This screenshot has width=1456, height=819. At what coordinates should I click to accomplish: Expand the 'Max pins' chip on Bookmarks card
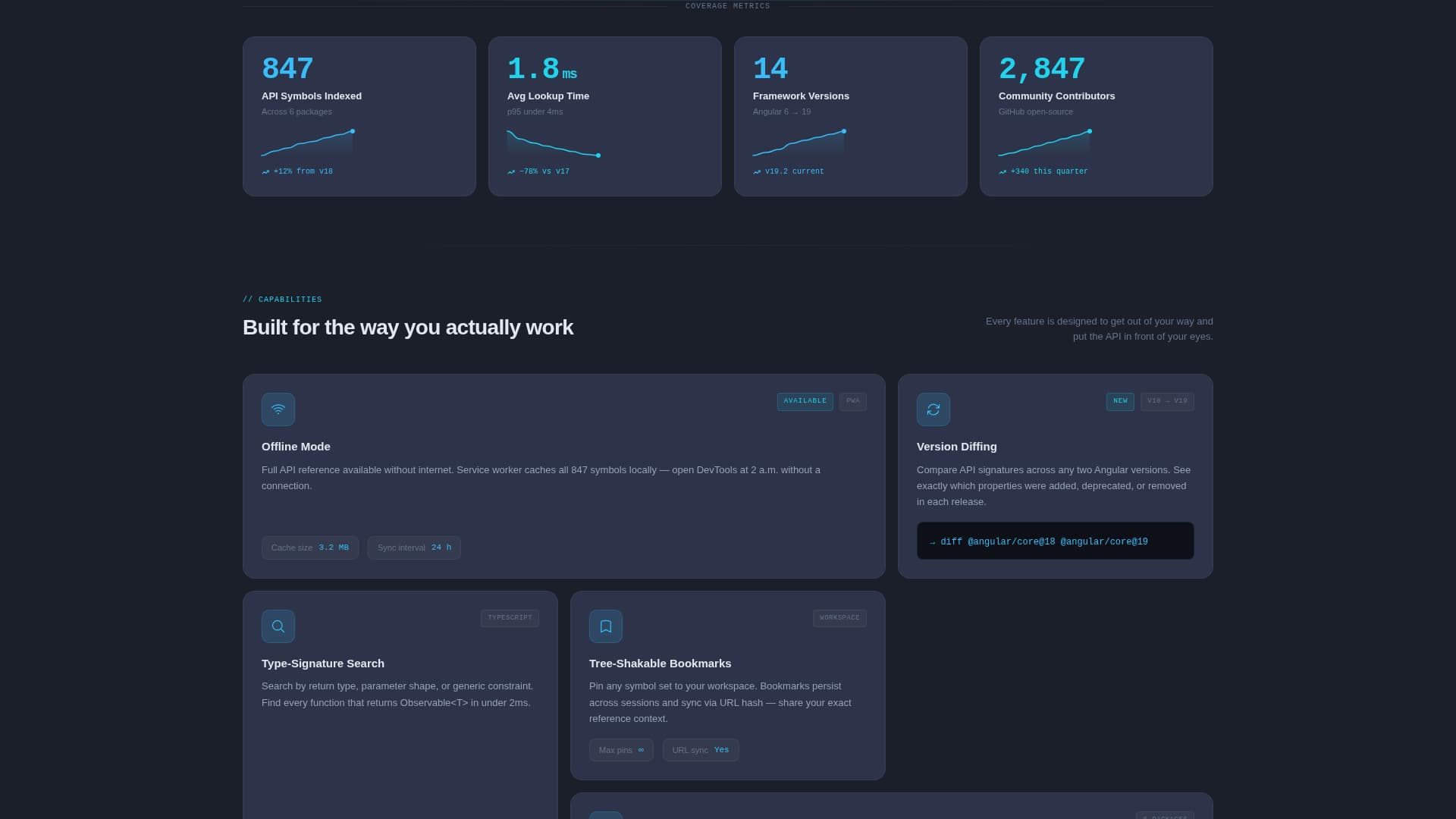(621, 750)
